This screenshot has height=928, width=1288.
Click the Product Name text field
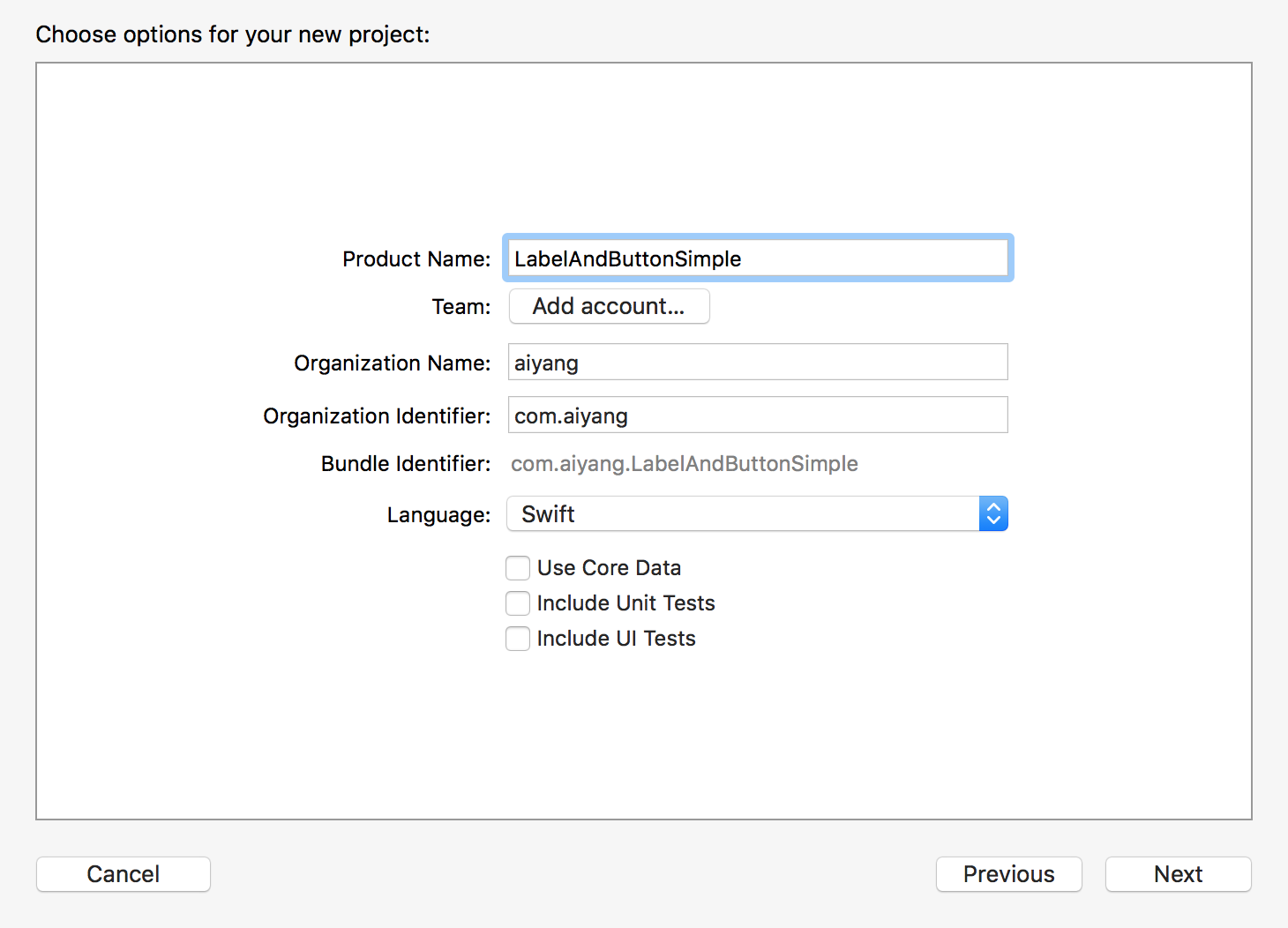(x=757, y=258)
